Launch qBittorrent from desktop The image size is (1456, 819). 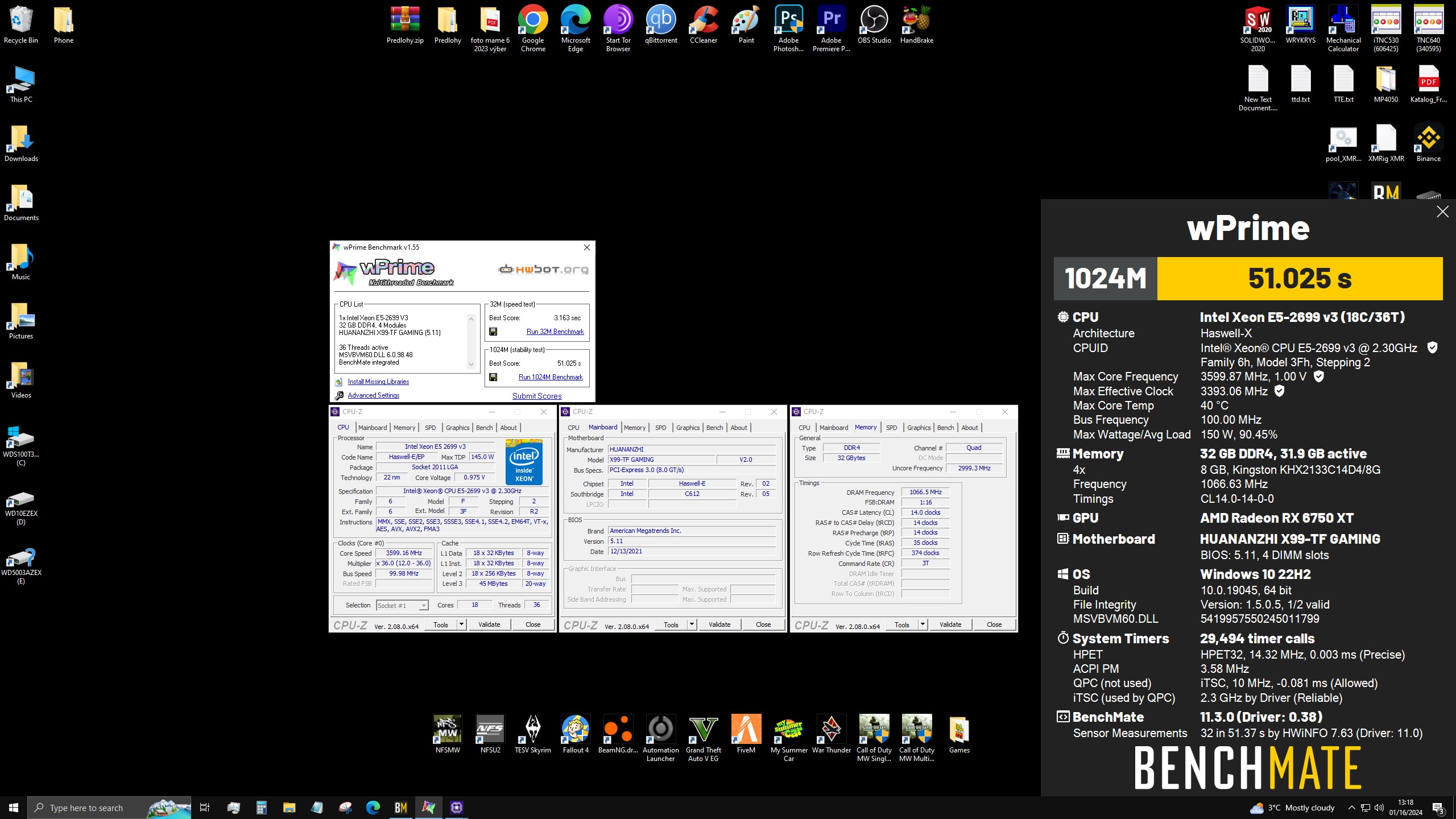(661, 24)
